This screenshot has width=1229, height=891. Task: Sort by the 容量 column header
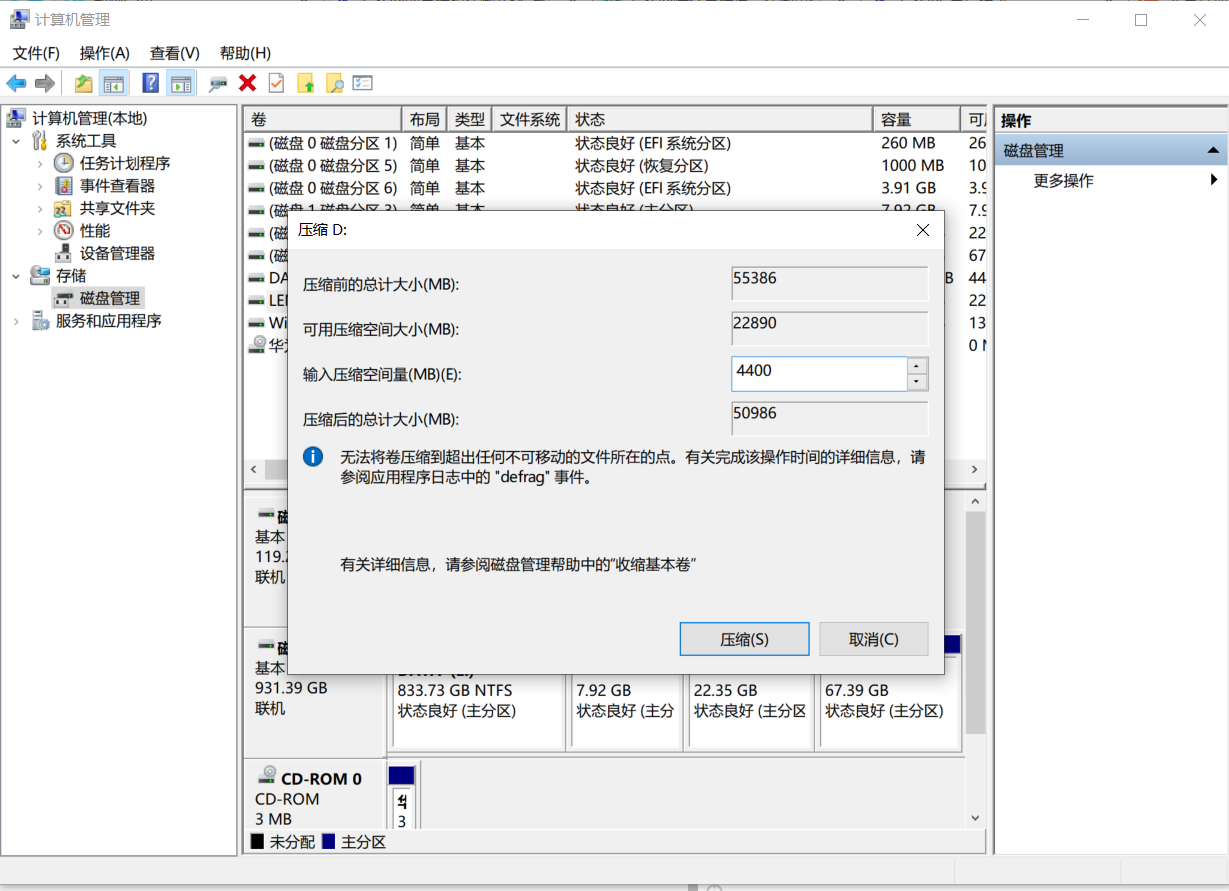click(916, 119)
